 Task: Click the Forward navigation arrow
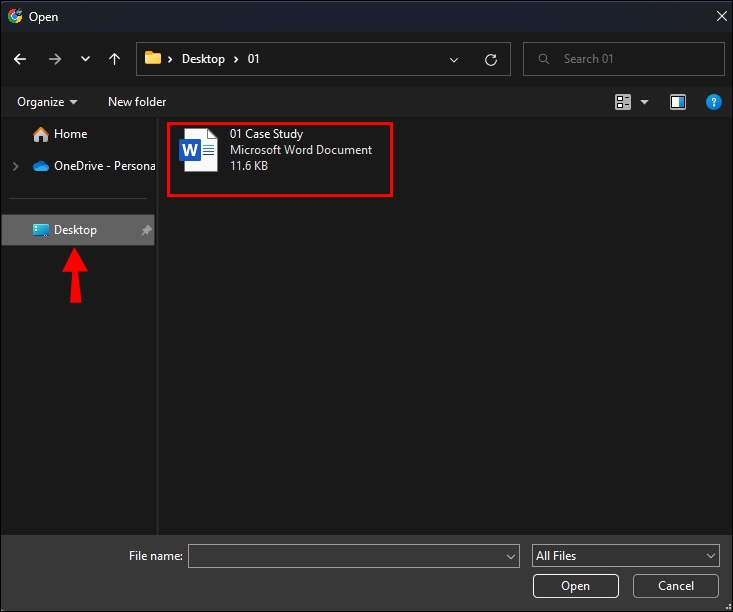[x=54, y=59]
